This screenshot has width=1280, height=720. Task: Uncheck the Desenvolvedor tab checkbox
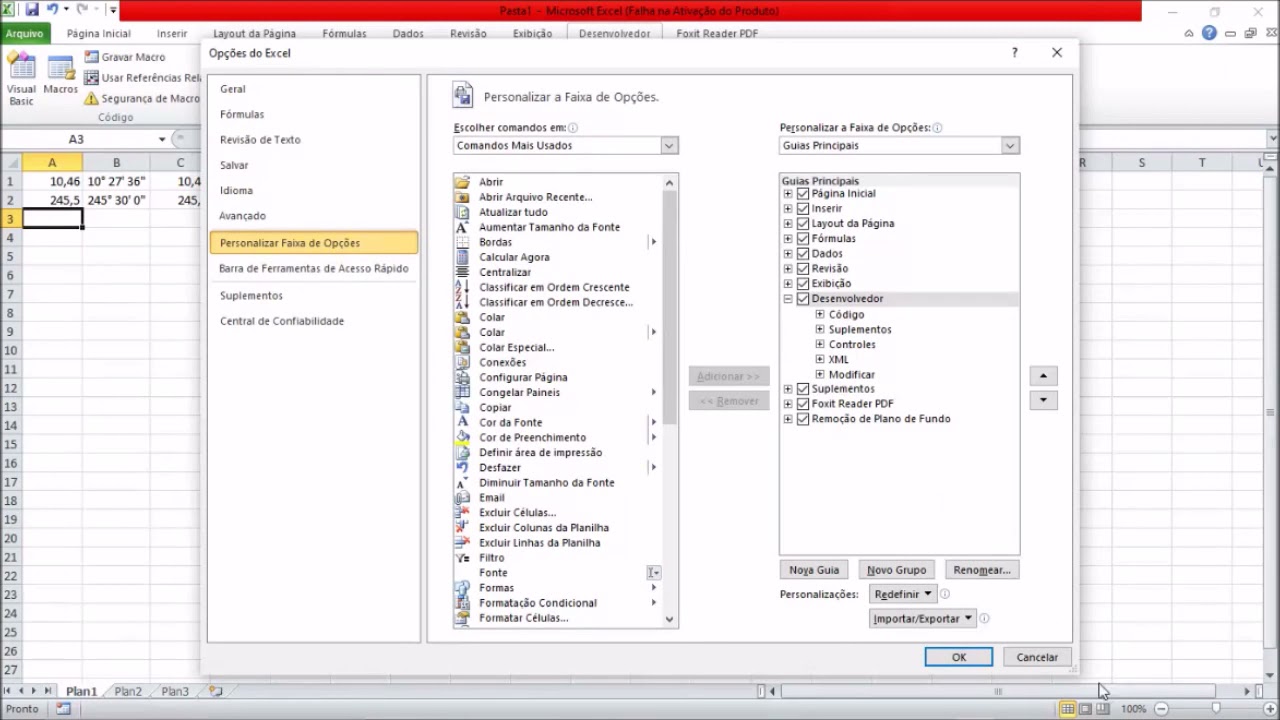(x=803, y=298)
